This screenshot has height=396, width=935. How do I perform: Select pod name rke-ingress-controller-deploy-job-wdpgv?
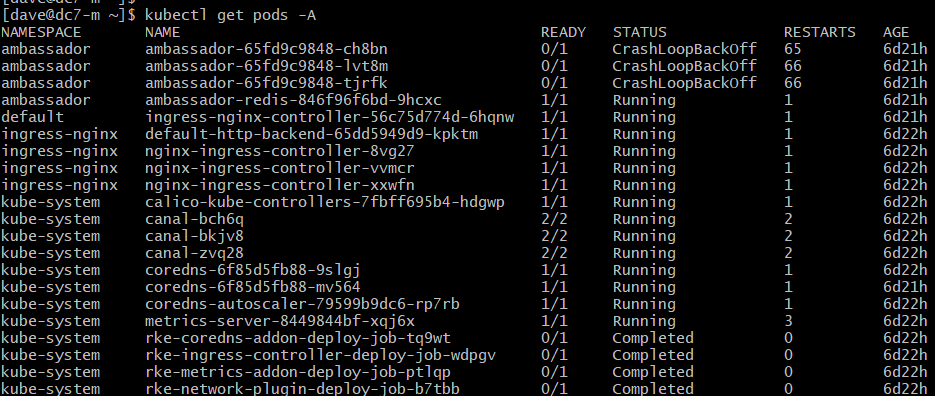click(x=320, y=355)
